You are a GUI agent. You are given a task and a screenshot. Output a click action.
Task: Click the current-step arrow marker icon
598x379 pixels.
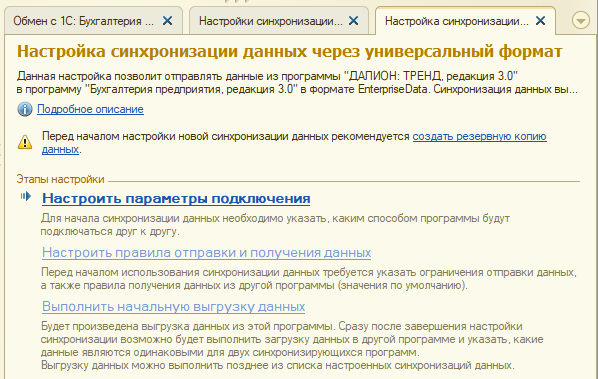click(x=26, y=196)
